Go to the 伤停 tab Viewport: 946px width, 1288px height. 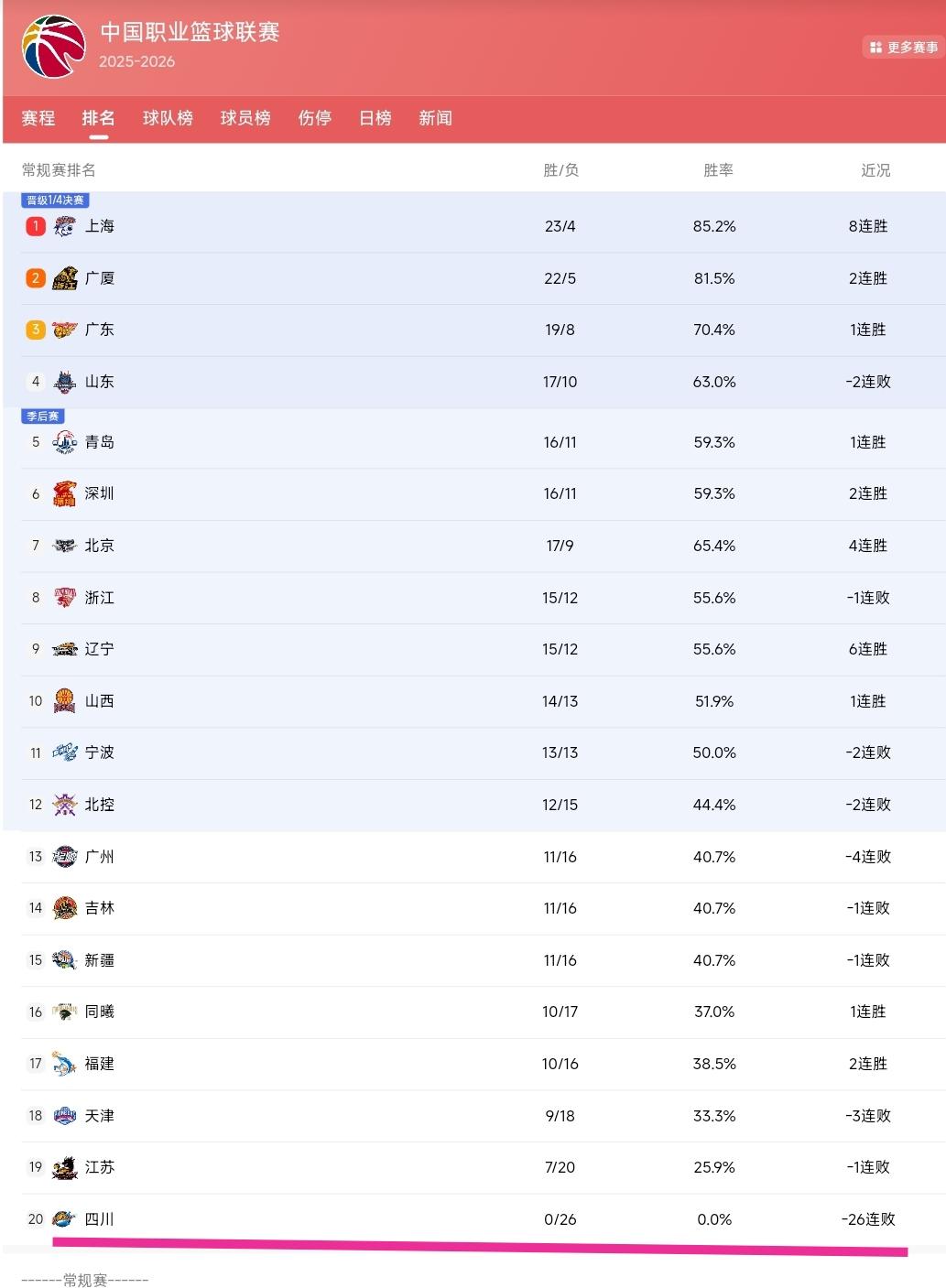(315, 118)
